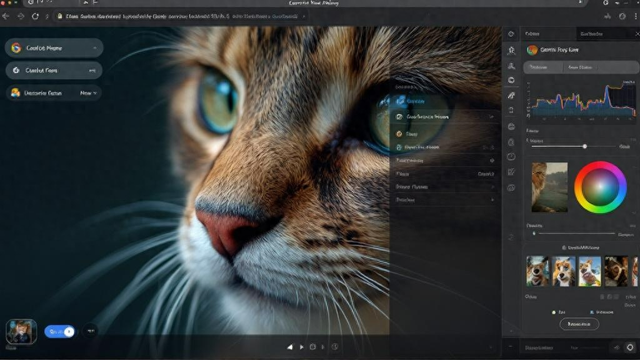Select the yellow dot radio option above the pill button
Viewport: 640px width, 360px height.
[554, 312]
